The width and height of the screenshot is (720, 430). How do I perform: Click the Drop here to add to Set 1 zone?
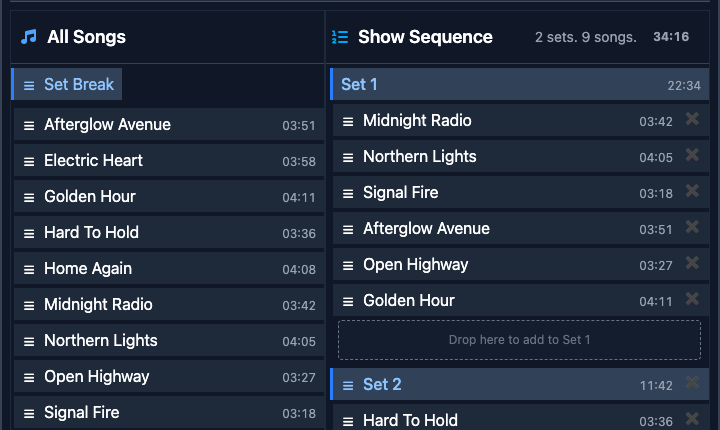pyautogui.click(x=519, y=340)
